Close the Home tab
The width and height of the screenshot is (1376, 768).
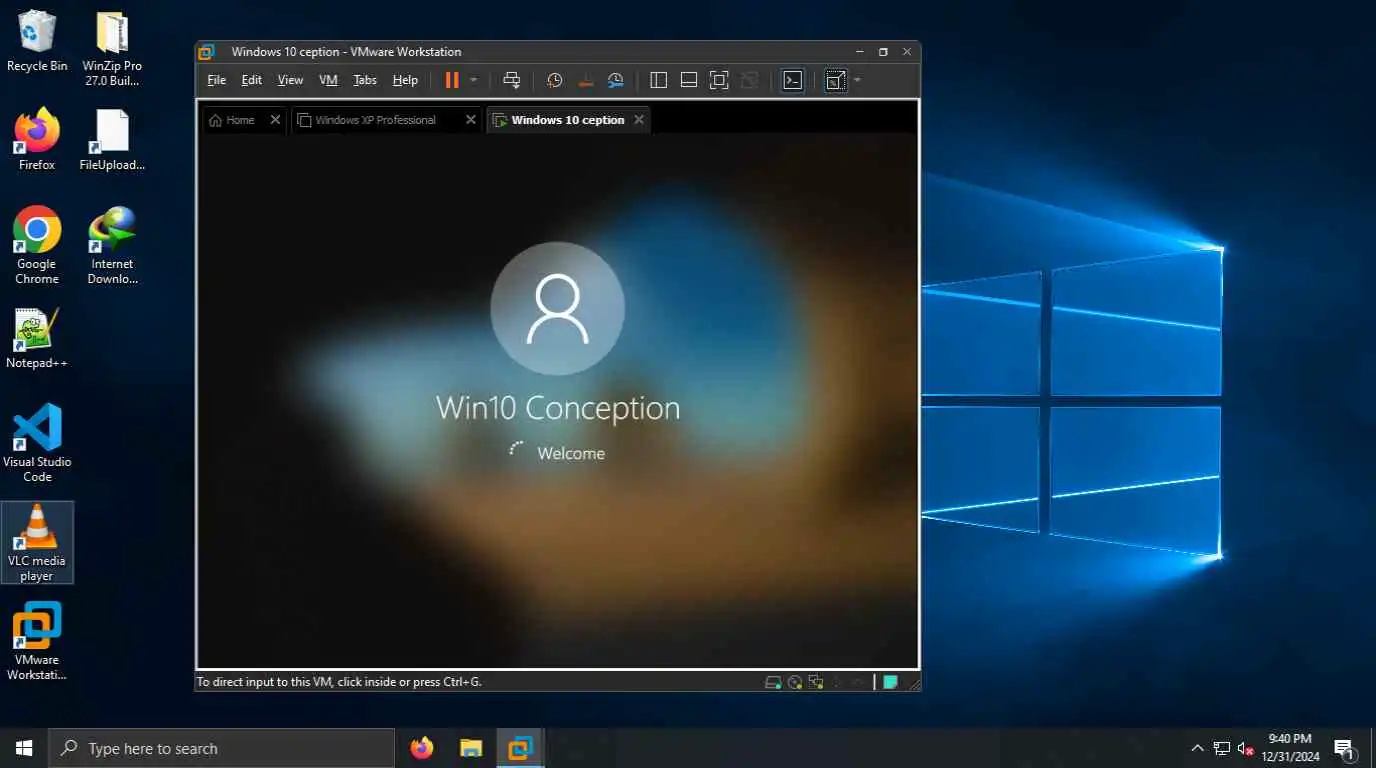tap(275, 120)
